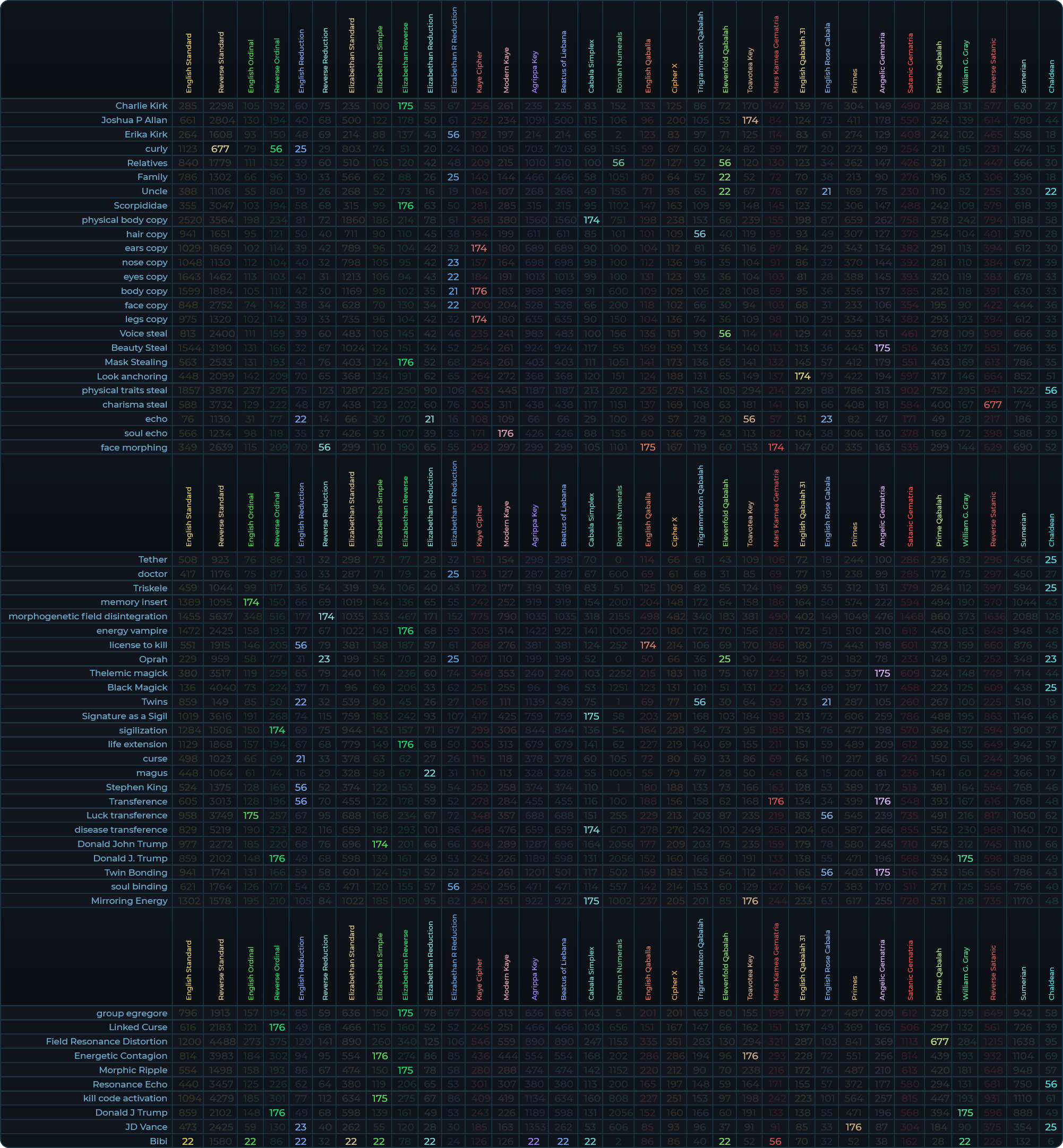Click highlighted 176 in soul echo row
Viewport: 1063px width, 1148px height.
coord(505,434)
